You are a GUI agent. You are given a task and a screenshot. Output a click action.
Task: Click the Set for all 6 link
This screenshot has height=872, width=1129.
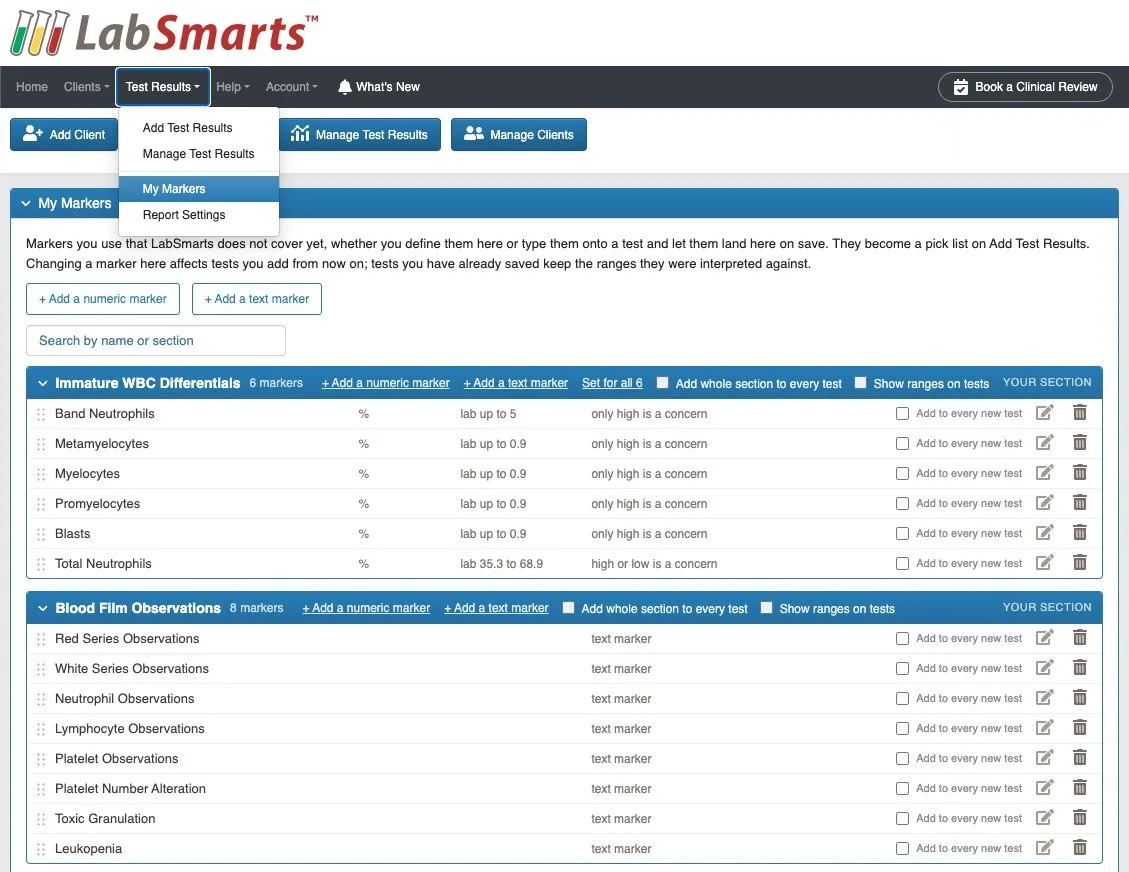[612, 383]
